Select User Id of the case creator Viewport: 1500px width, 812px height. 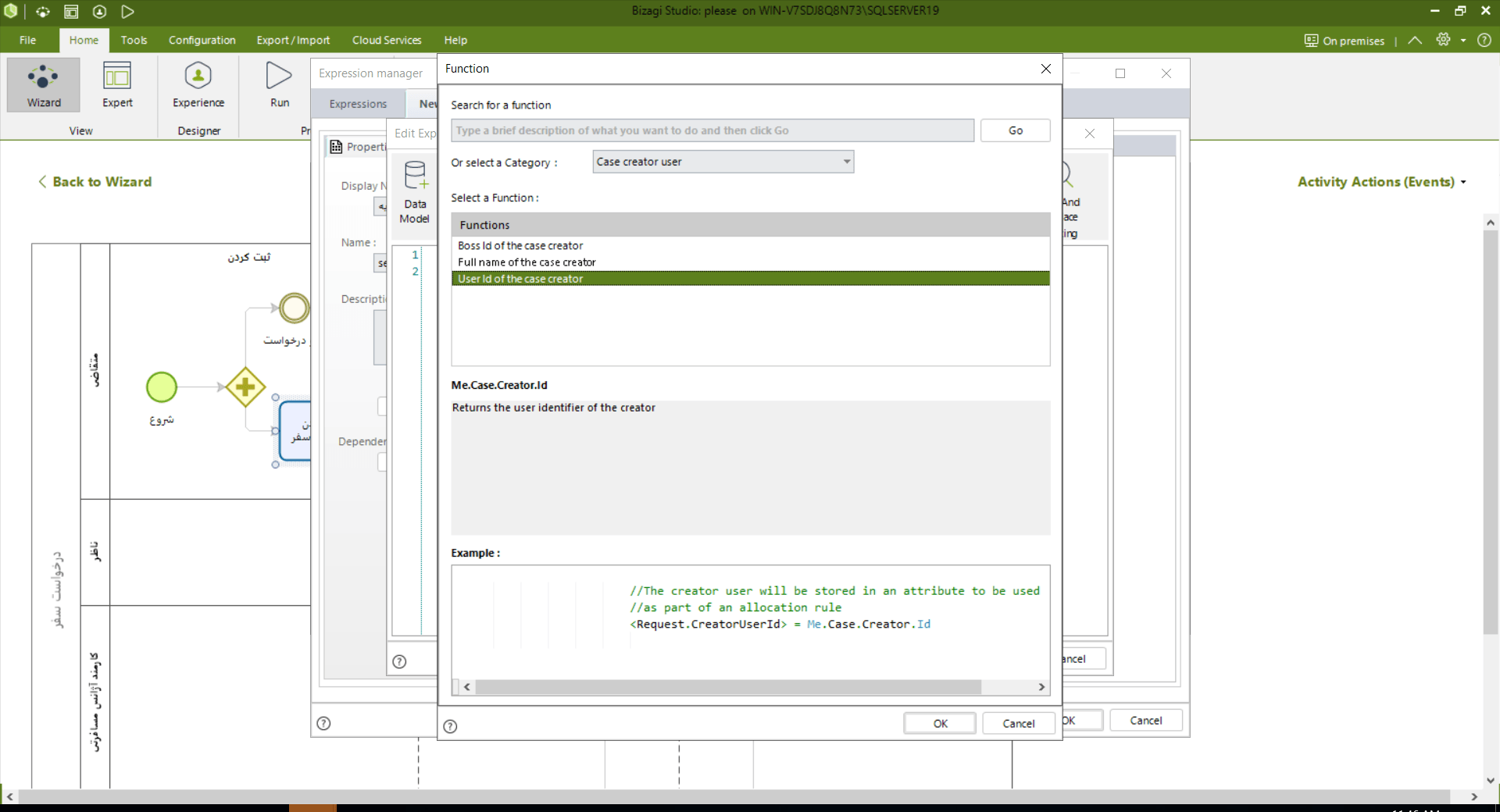(750, 279)
